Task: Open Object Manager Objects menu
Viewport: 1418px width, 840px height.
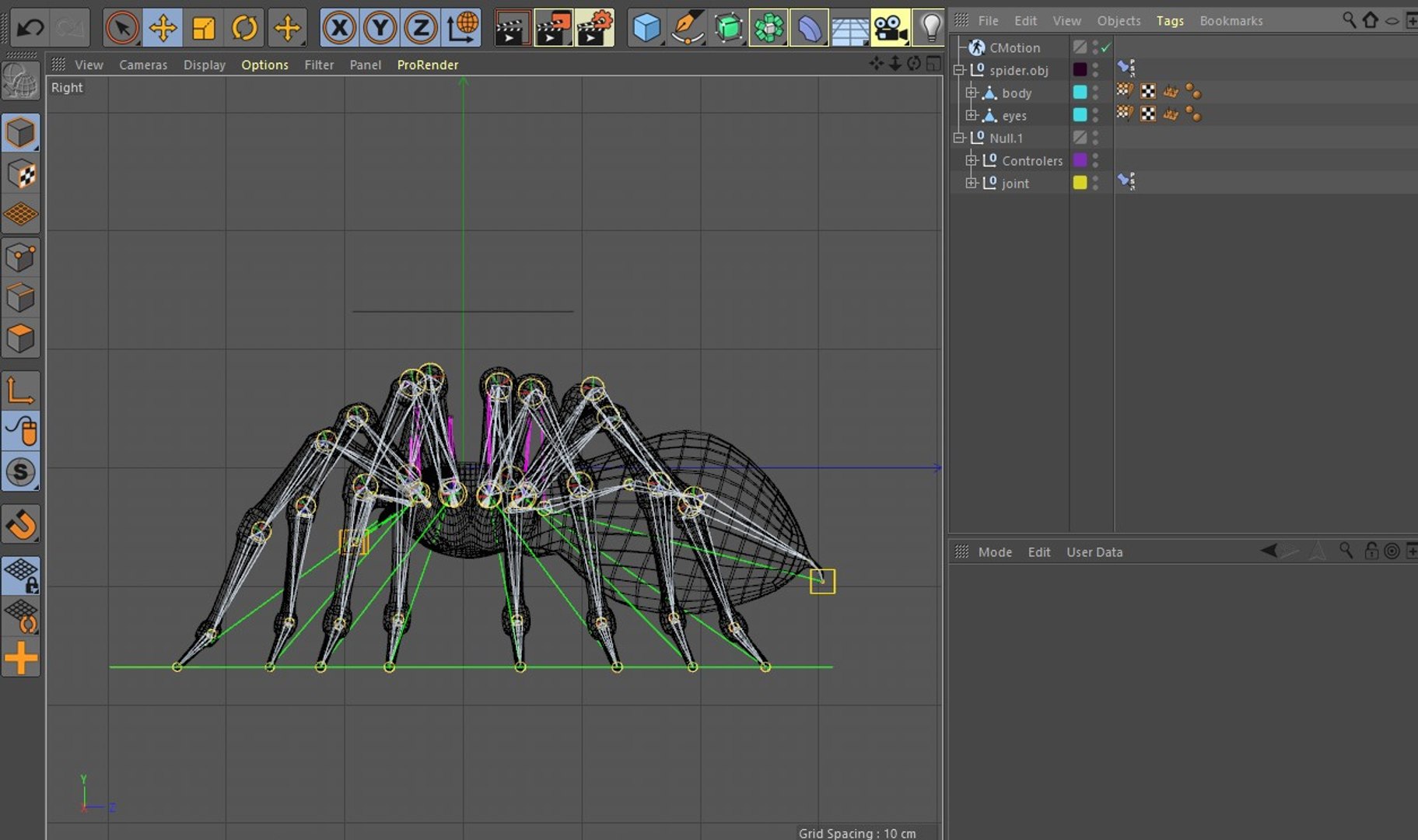Action: [1119, 21]
